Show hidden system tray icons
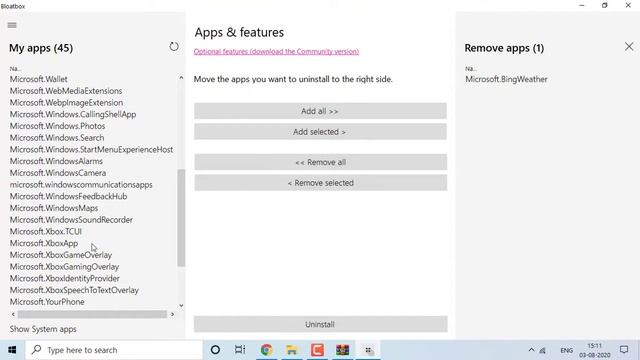The image size is (640, 360). coord(531,350)
